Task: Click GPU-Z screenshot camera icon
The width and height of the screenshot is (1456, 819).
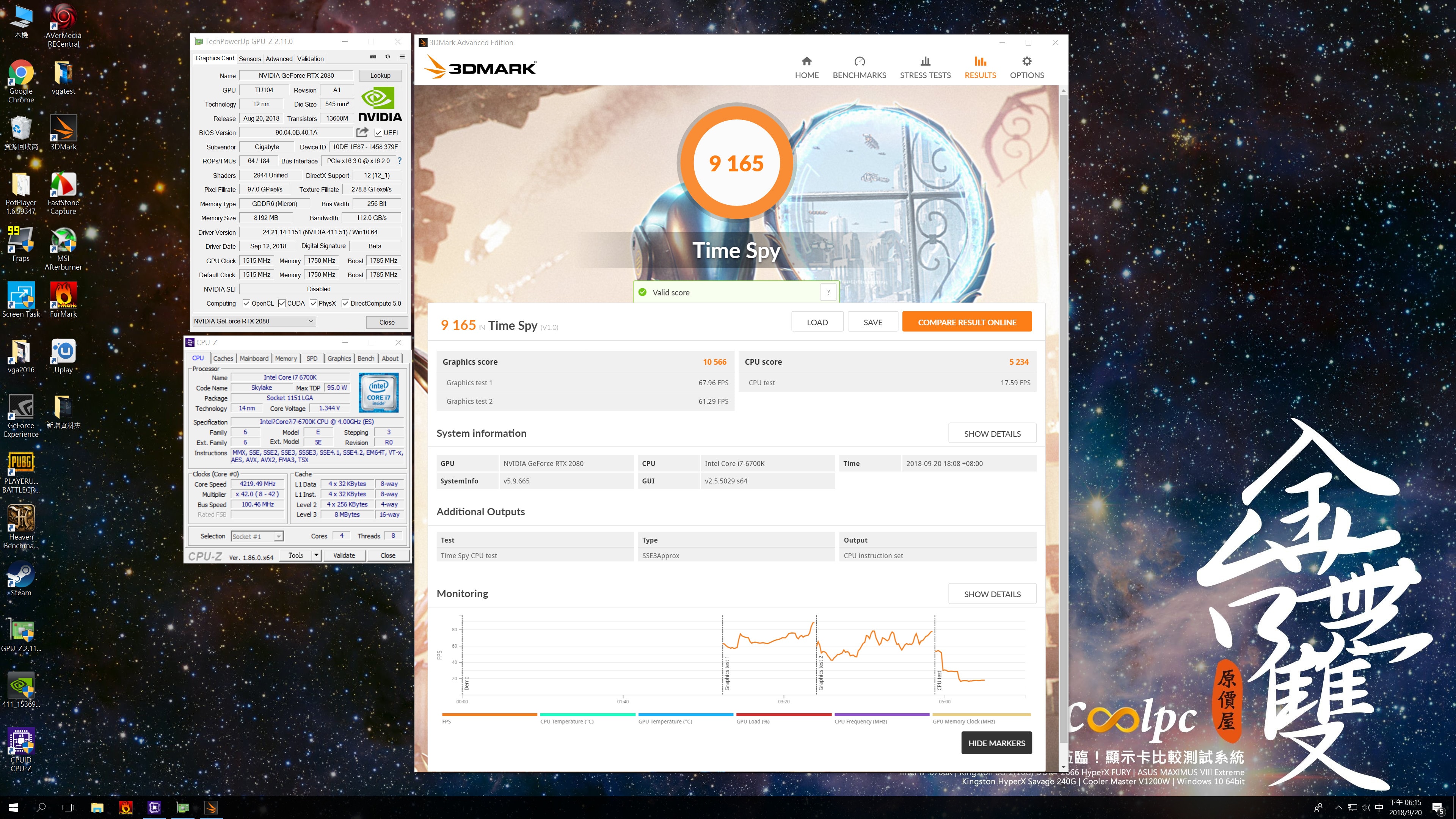Action: tap(373, 56)
